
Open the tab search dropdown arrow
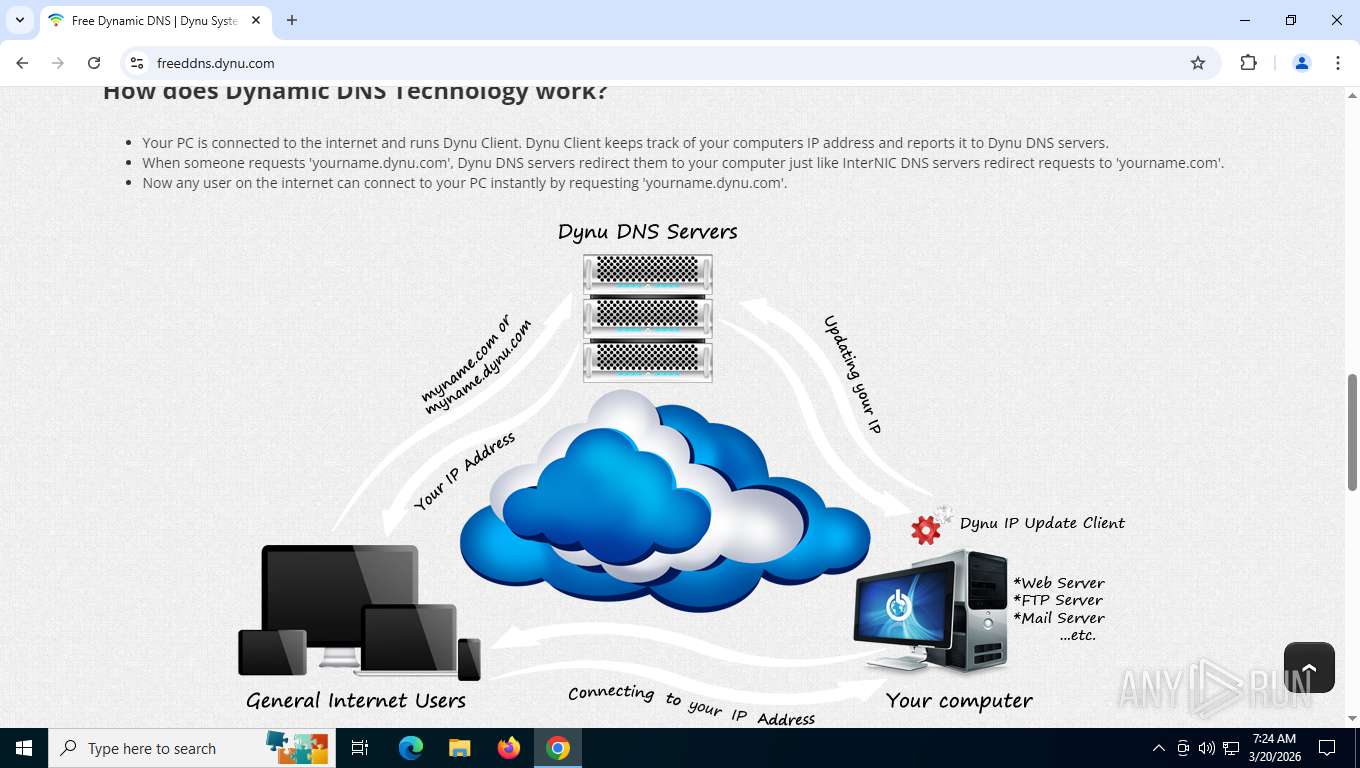pos(19,20)
